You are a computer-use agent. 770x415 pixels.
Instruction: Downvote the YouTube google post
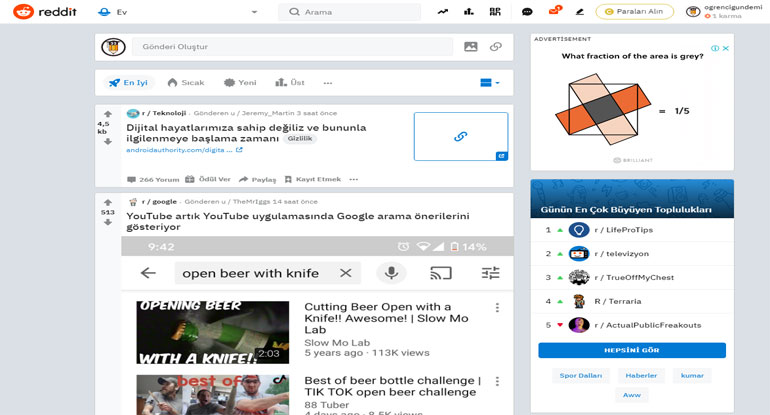click(108, 222)
